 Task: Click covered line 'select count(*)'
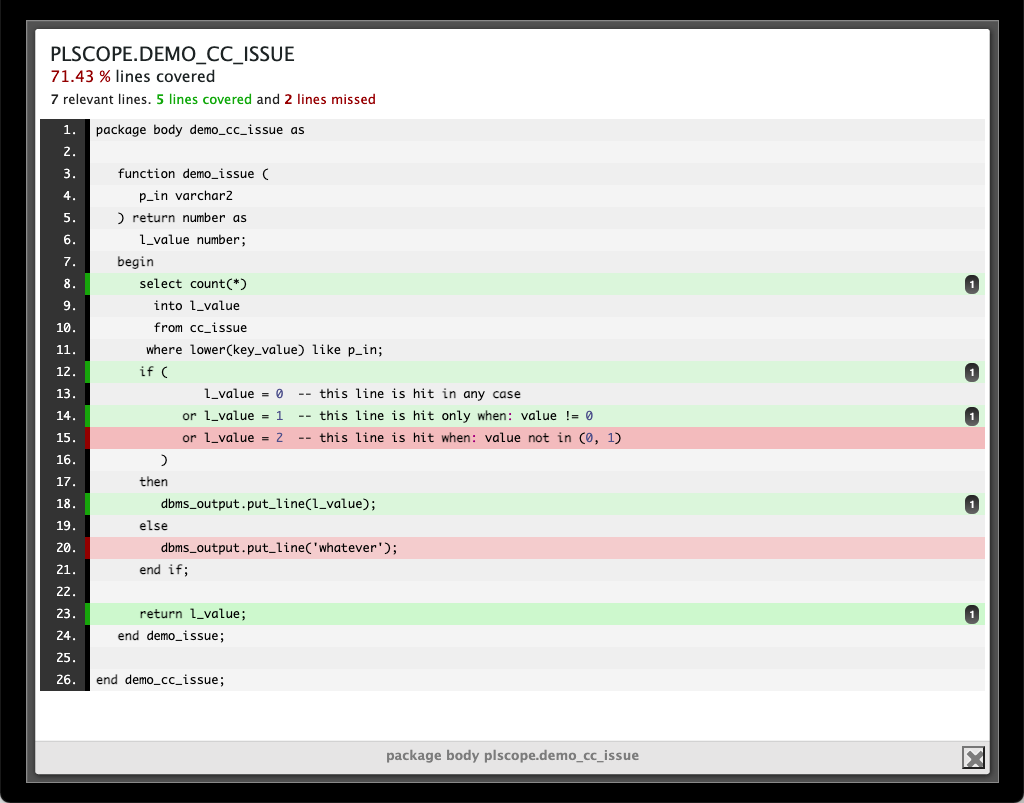coord(193,284)
